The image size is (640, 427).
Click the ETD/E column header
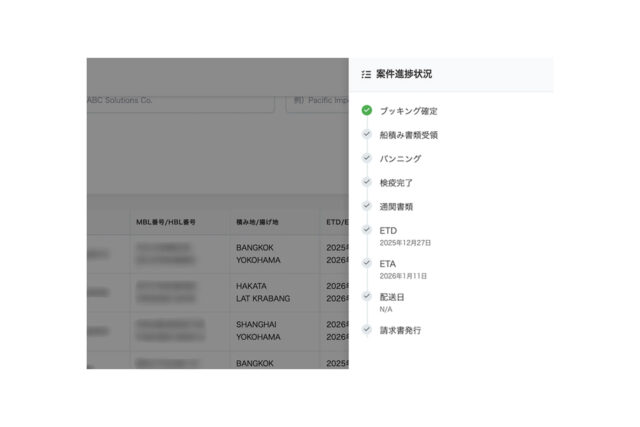(337, 222)
